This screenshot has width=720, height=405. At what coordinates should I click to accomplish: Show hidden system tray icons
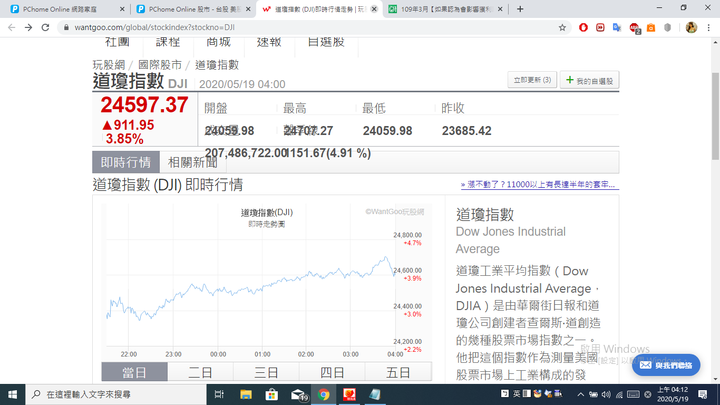tap(580, 394)
